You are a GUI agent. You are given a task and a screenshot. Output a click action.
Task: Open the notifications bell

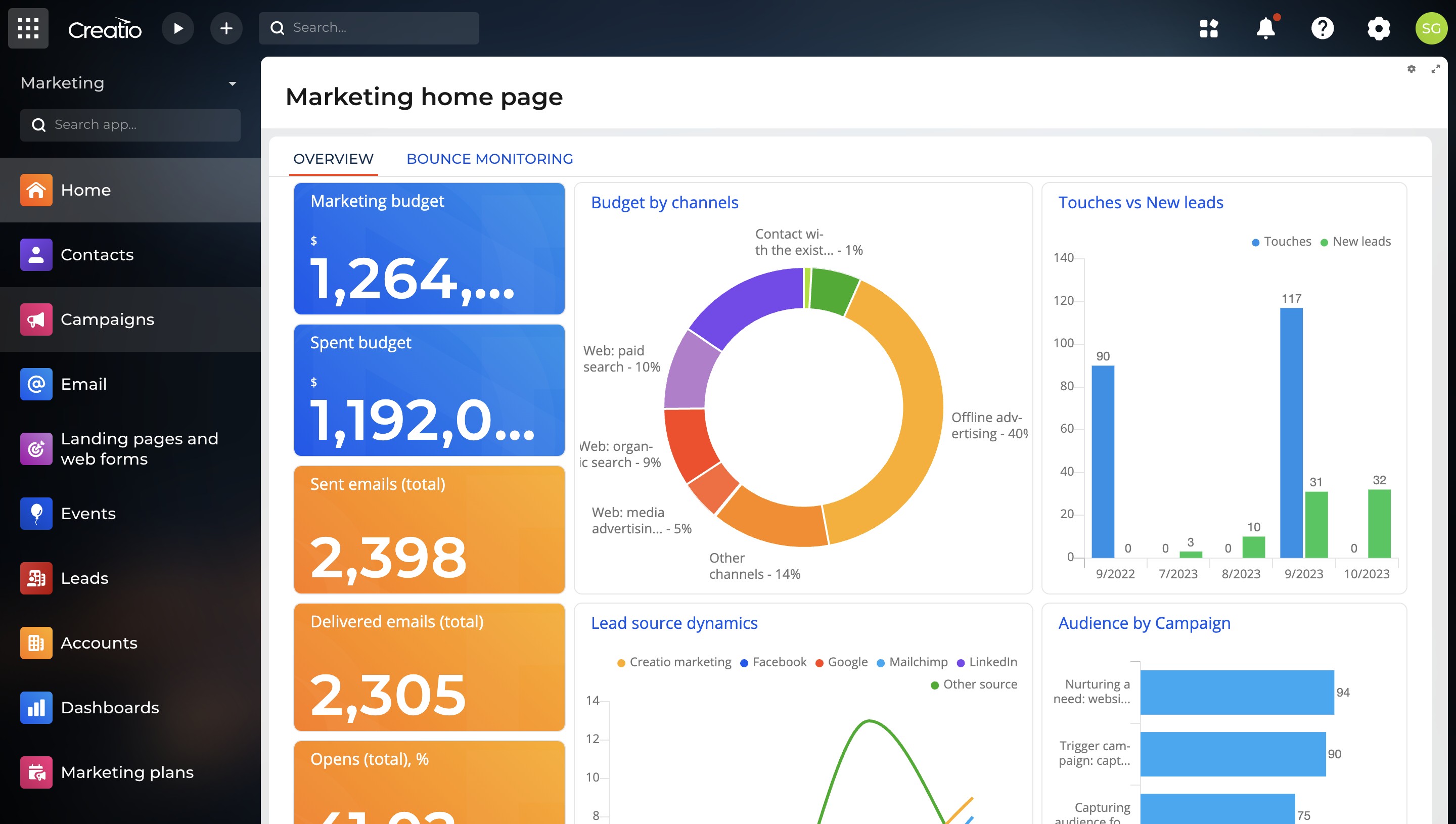(1265, 28)
